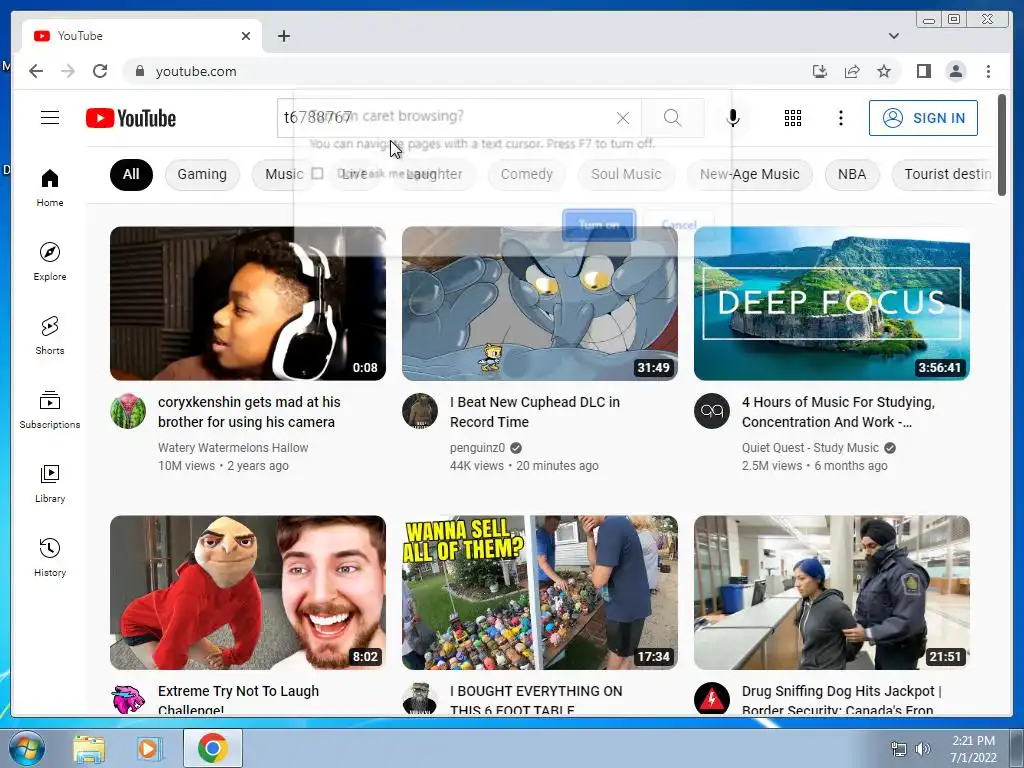This screenshot has height=768, width=1024.
Task: Toggle Chrome side panel
Action: click(923, 71)
